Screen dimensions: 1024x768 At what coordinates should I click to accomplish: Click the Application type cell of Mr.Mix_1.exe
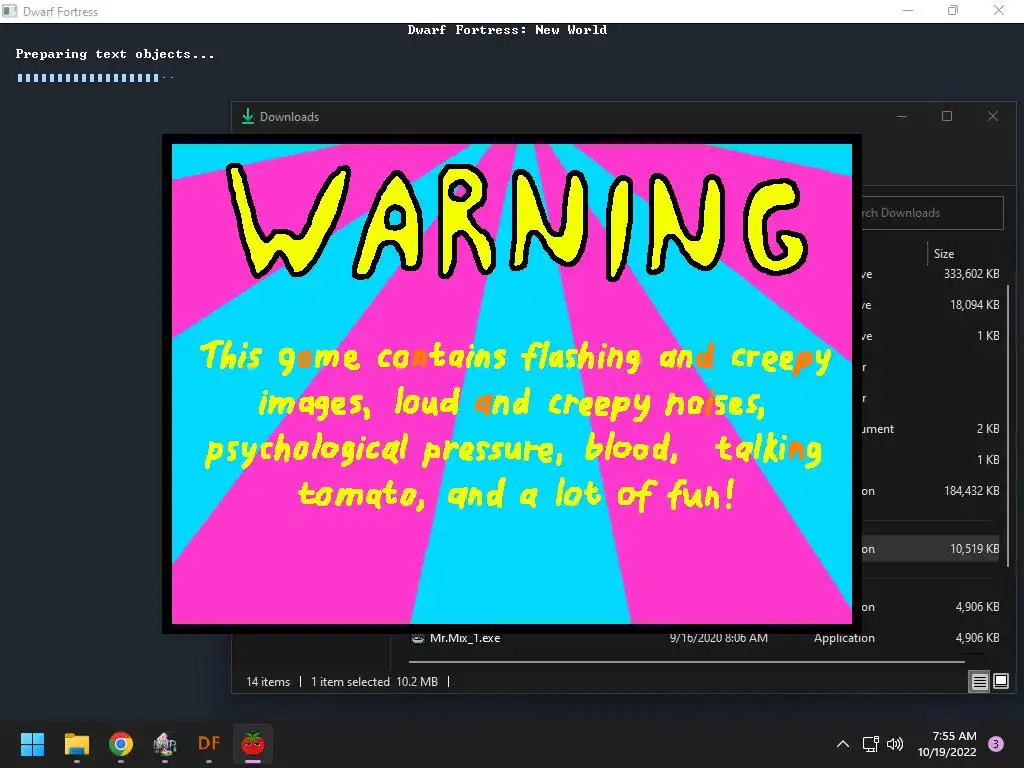pyautogui.click(x=844, y=638)
